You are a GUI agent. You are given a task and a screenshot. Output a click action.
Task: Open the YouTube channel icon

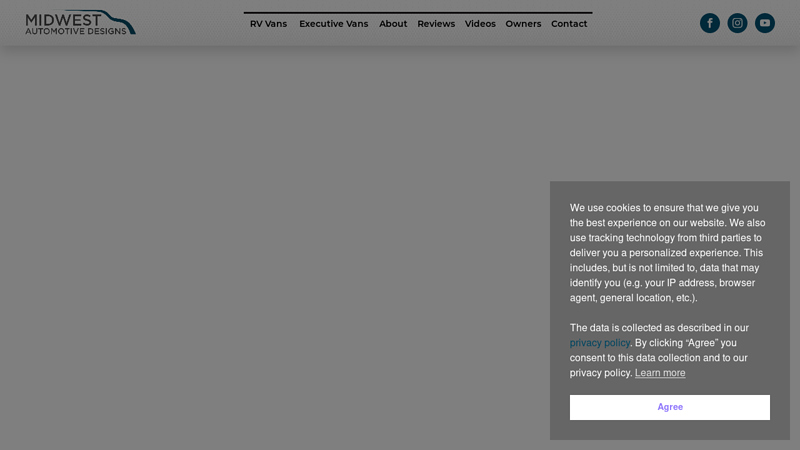click(765, 23)
